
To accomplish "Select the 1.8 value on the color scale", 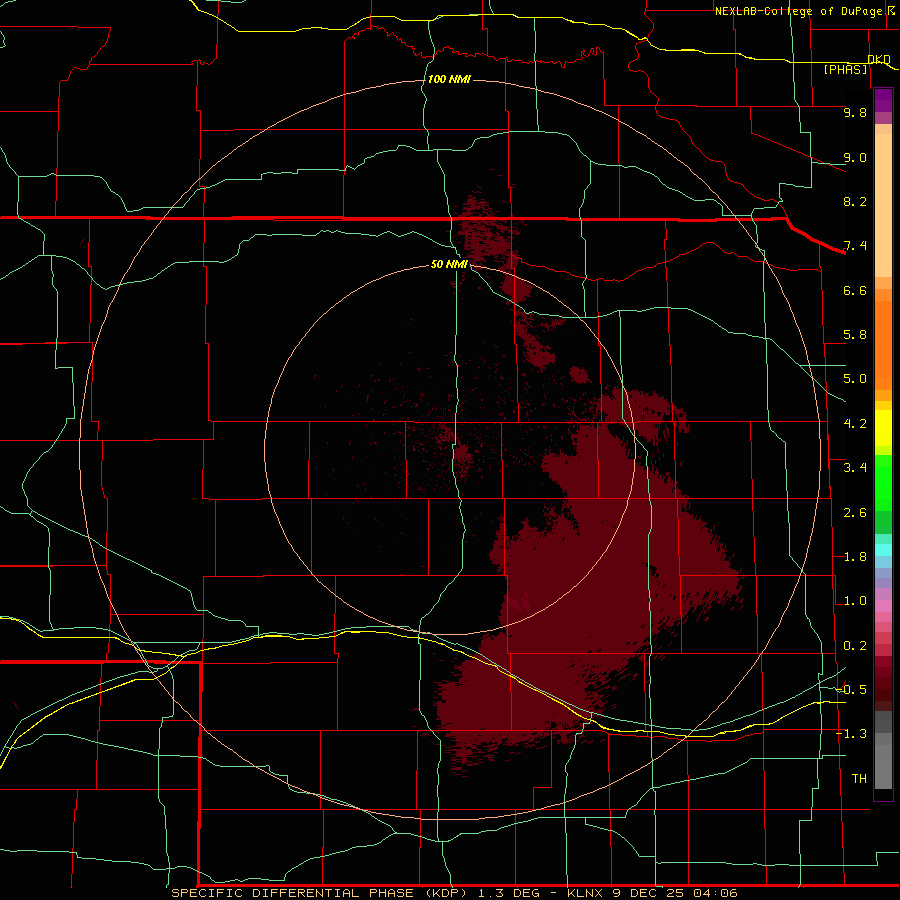I will click(855, 557).
